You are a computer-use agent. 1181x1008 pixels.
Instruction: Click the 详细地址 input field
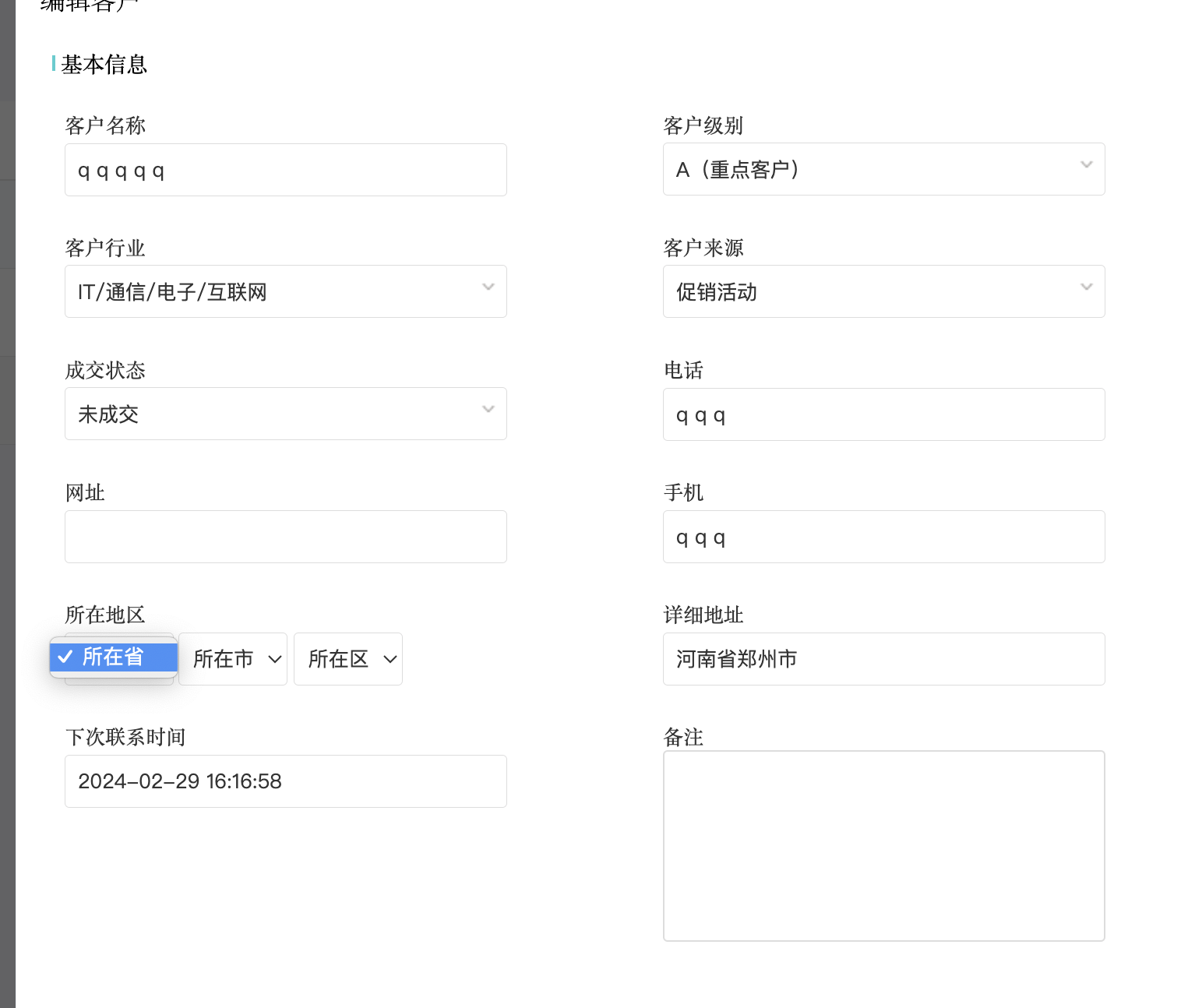point(884,659)
